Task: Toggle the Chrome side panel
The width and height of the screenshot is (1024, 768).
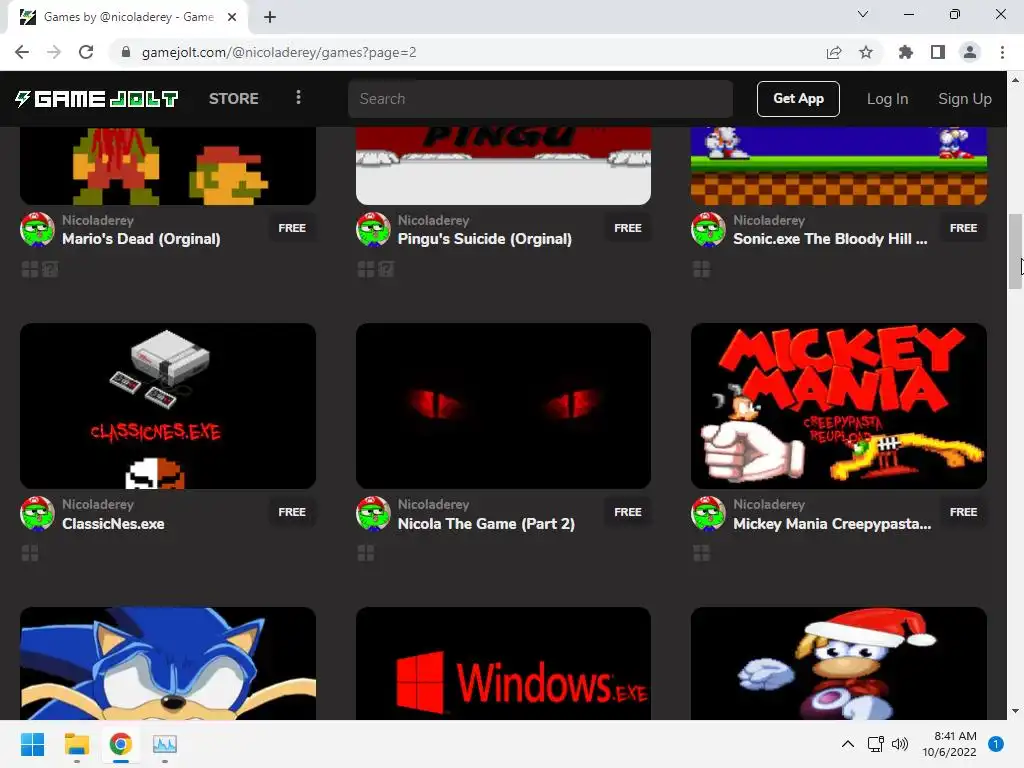Action: [938, 52]
